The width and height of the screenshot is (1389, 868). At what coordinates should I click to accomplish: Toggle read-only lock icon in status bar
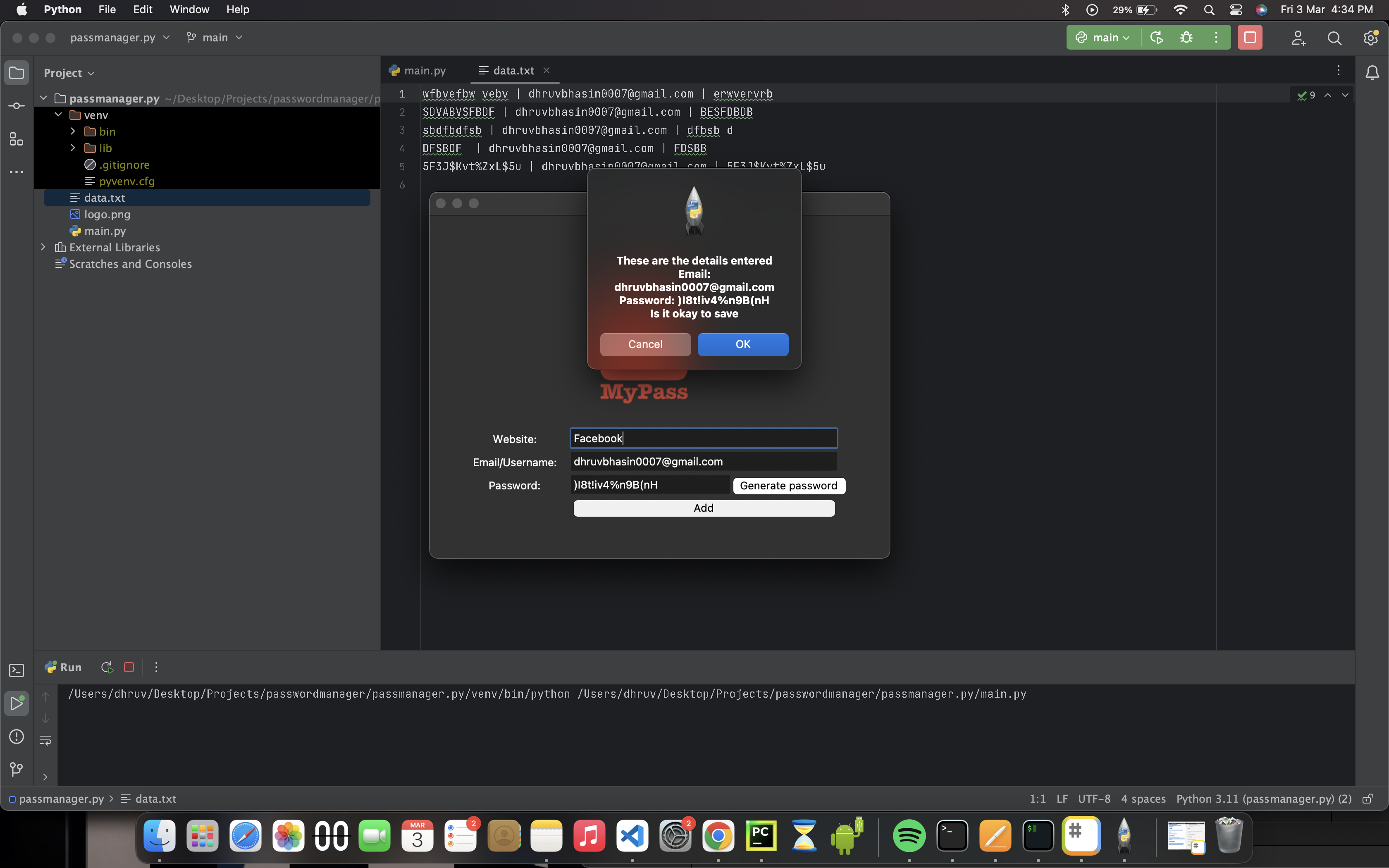tap(1368, 799)
